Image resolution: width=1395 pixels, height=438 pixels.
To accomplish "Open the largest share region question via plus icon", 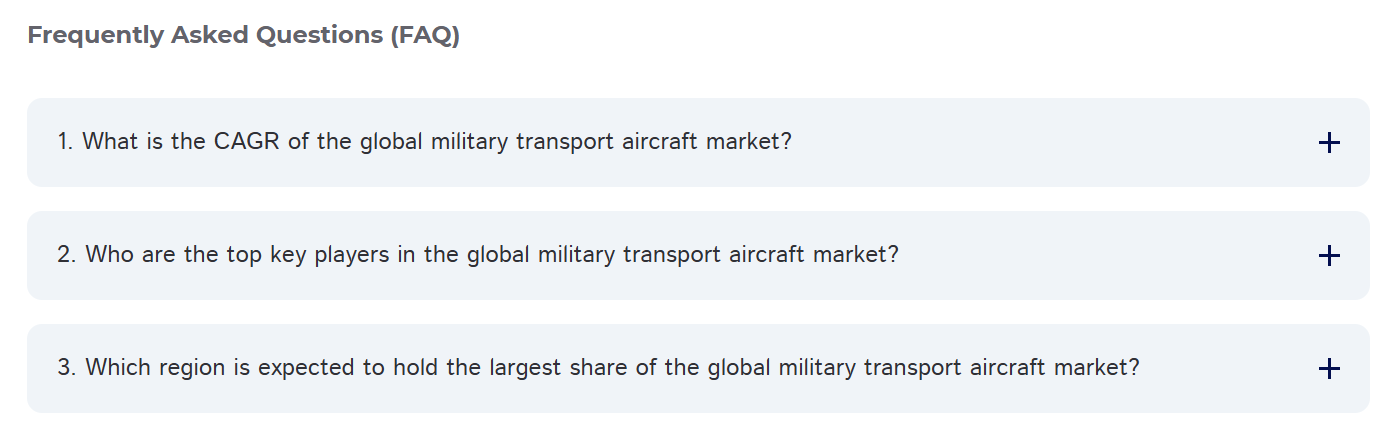I will click(x=1328, y=369).
